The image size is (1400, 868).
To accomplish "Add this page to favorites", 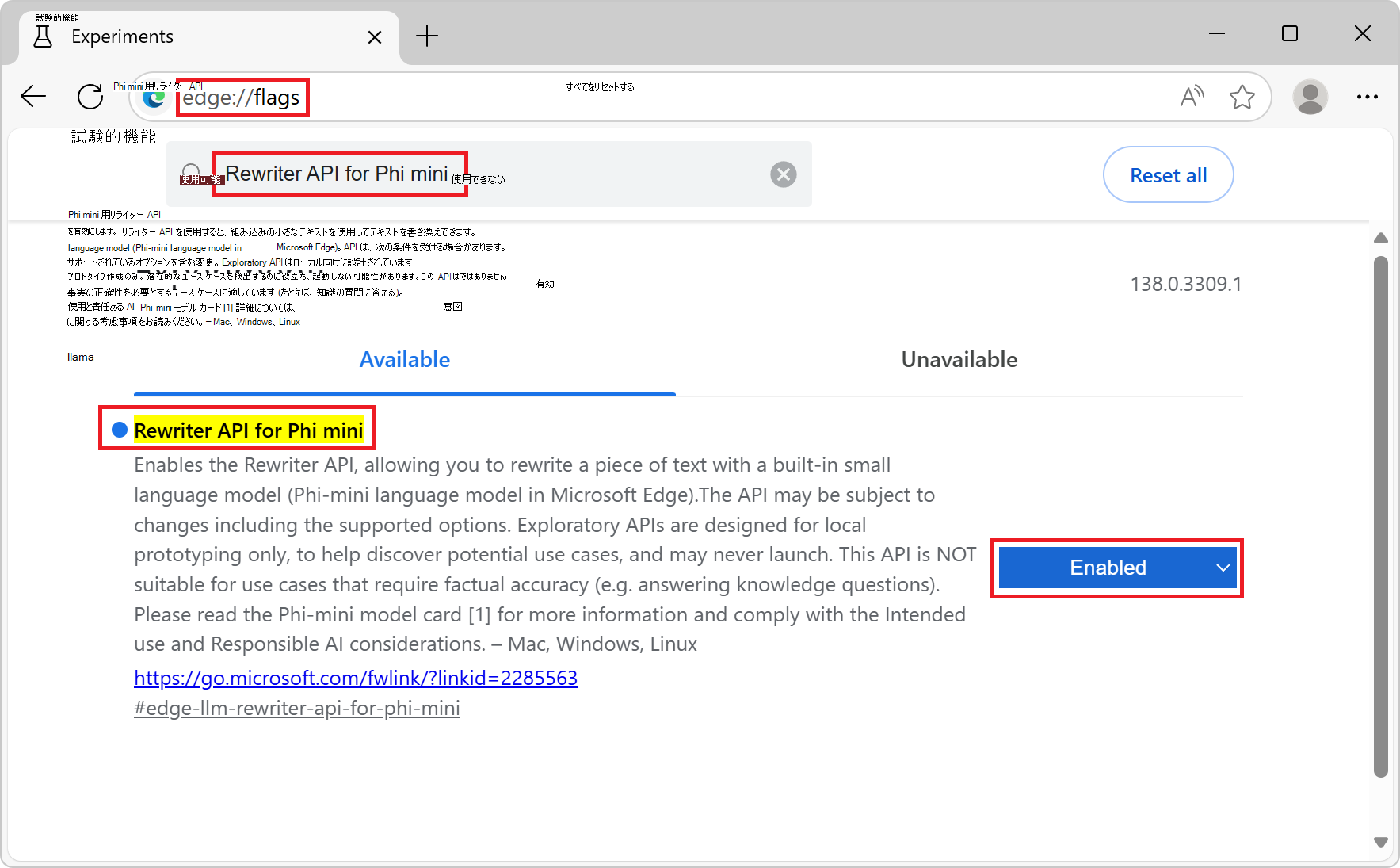I will [x=1242, y=97].
